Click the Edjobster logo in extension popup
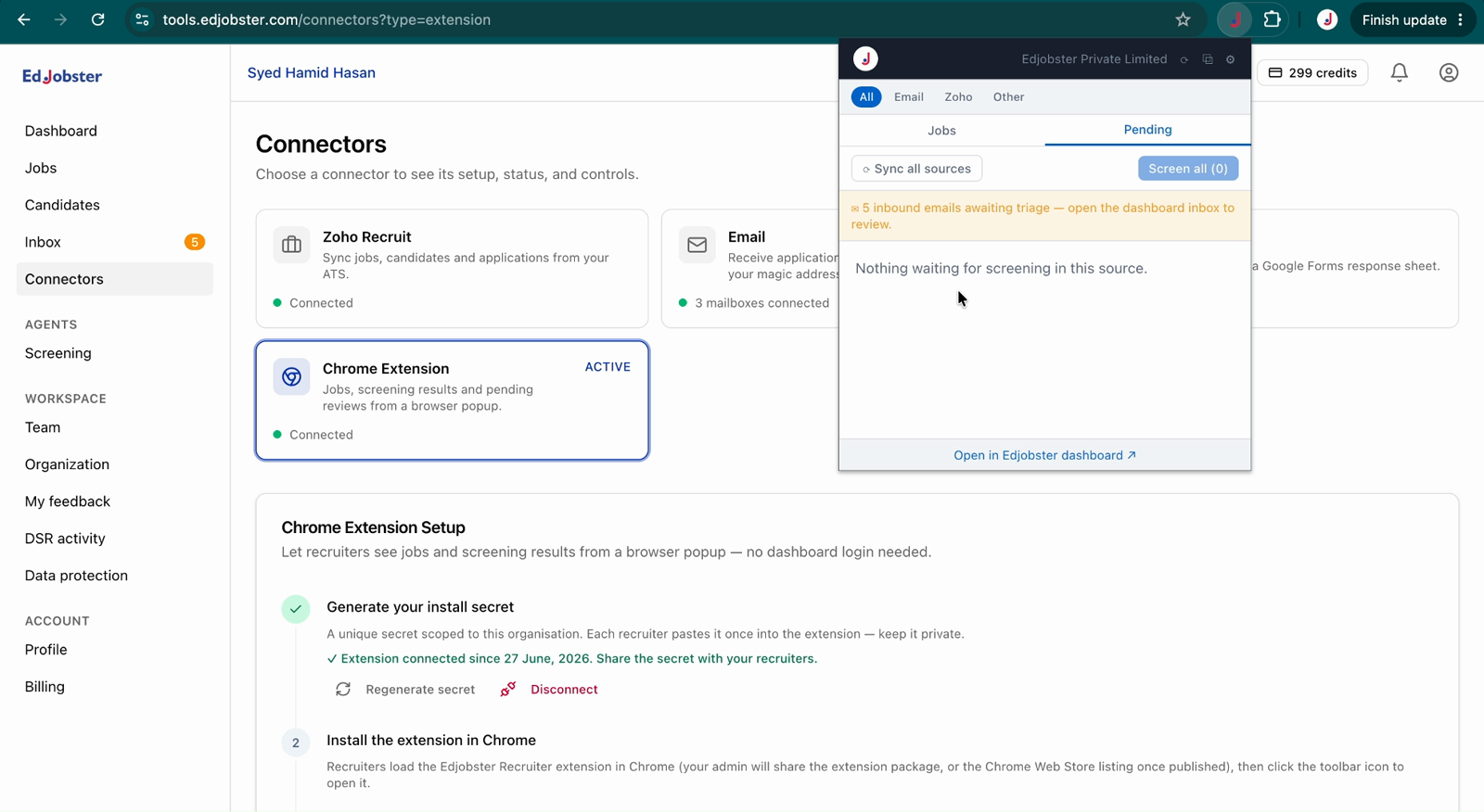 tap(865, 58)
